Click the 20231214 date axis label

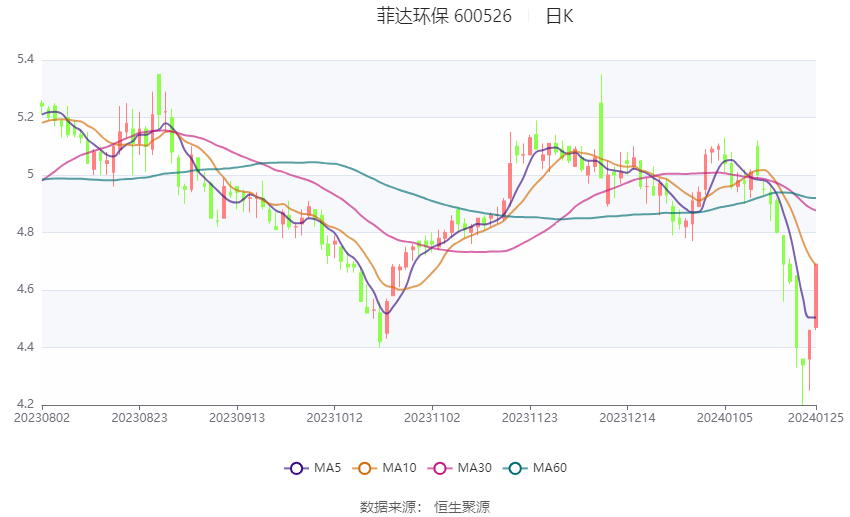pos(627,418)
